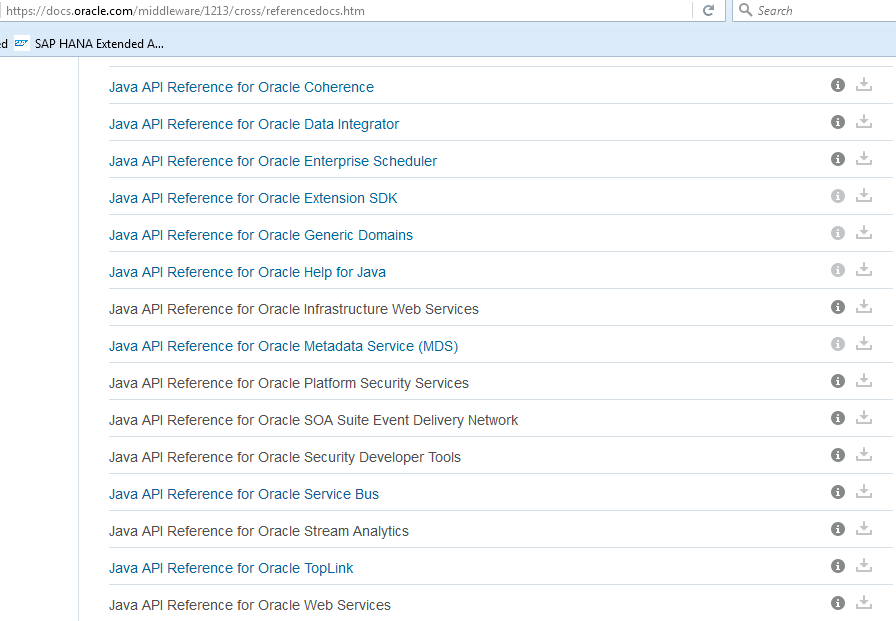Download Enterprise Scheduler API reference
Viewport: 896px width, 621px height.
(864, 159)
